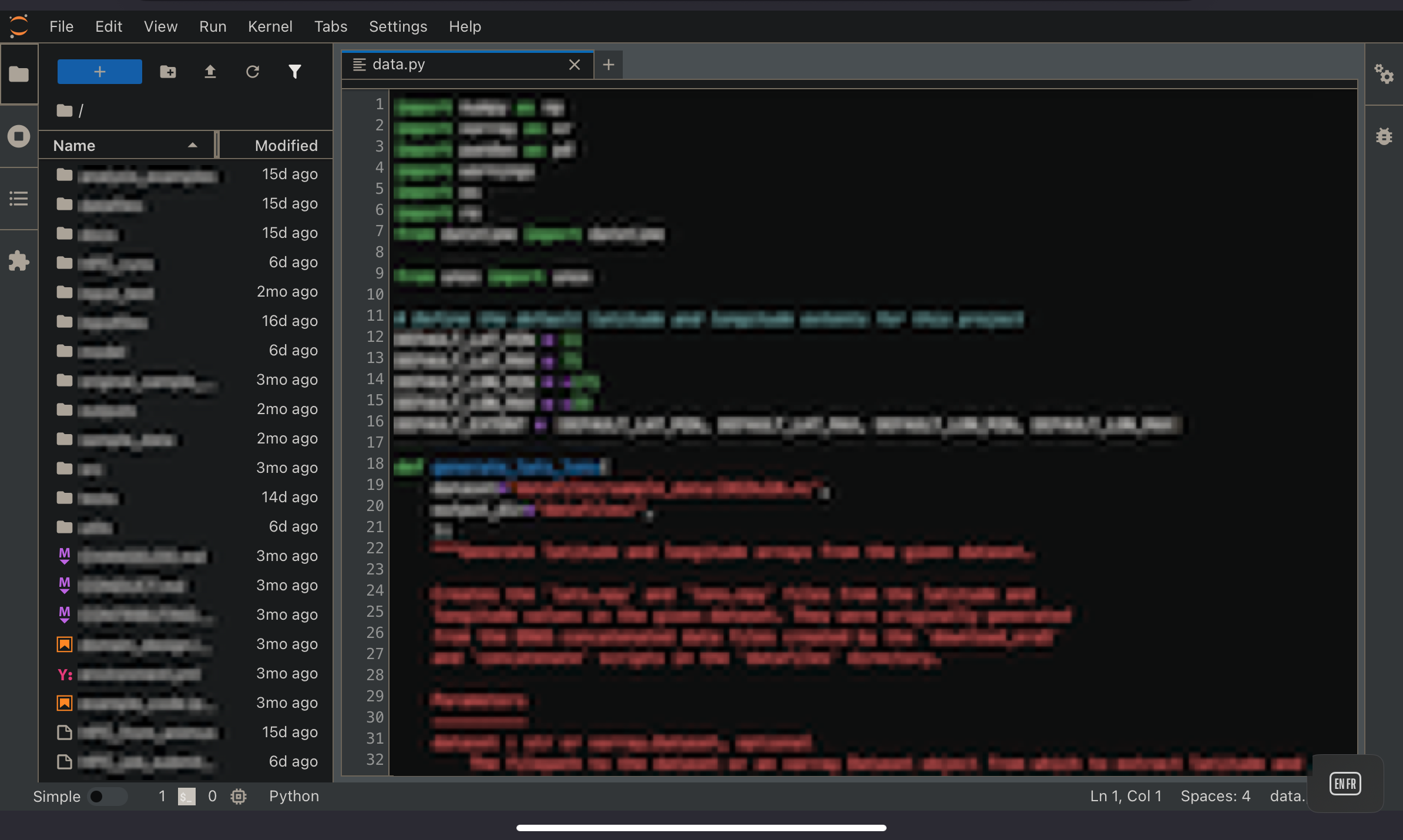Viewport: 1403px width, 840px height.
Task: Open the File menu
Action: click(61, 26)
